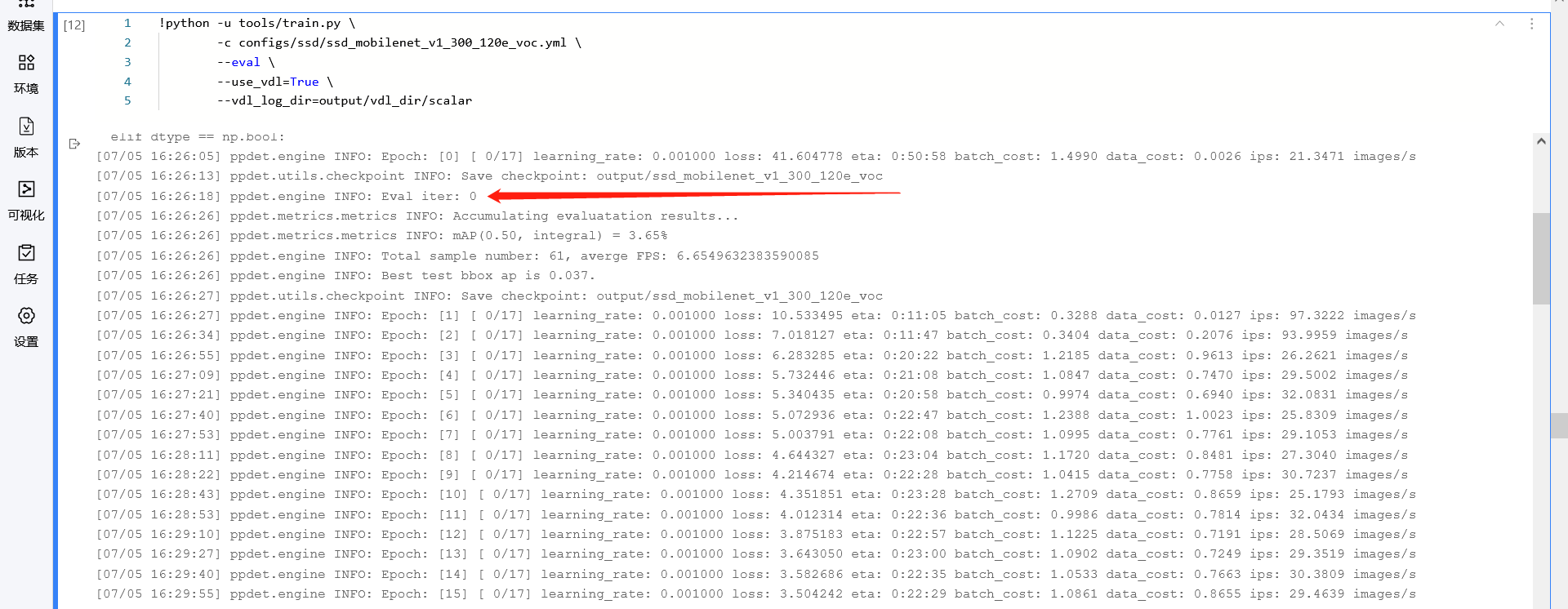Image resolution: width=1568 pixels, height=609 pixels.
Task: Open the 数据集 dataset sidebar panel
Action: point(26,16)
